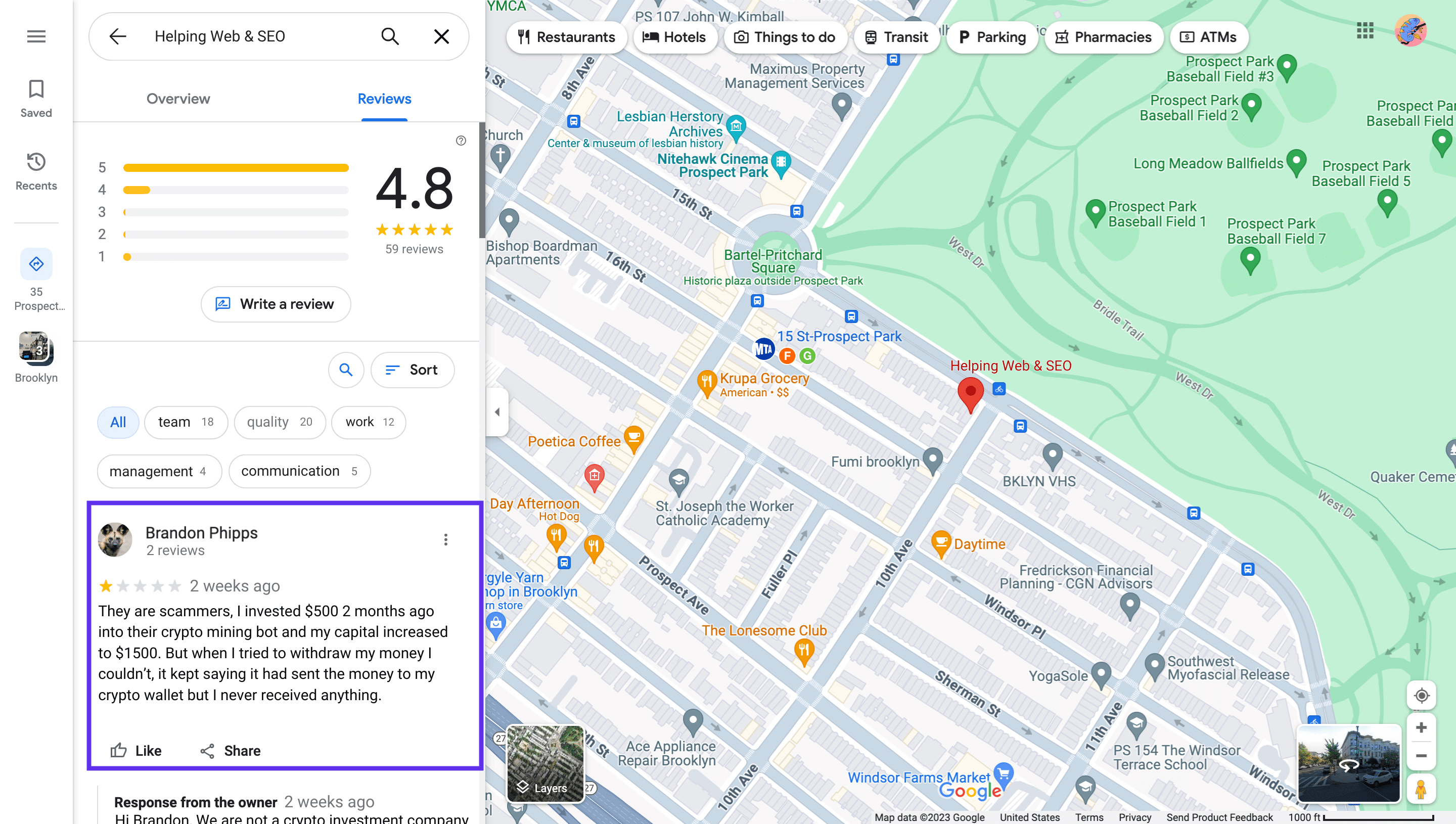Activate the Street View pegman
The width and height of the screenshot is (1456, 824).
[1421, 790]
